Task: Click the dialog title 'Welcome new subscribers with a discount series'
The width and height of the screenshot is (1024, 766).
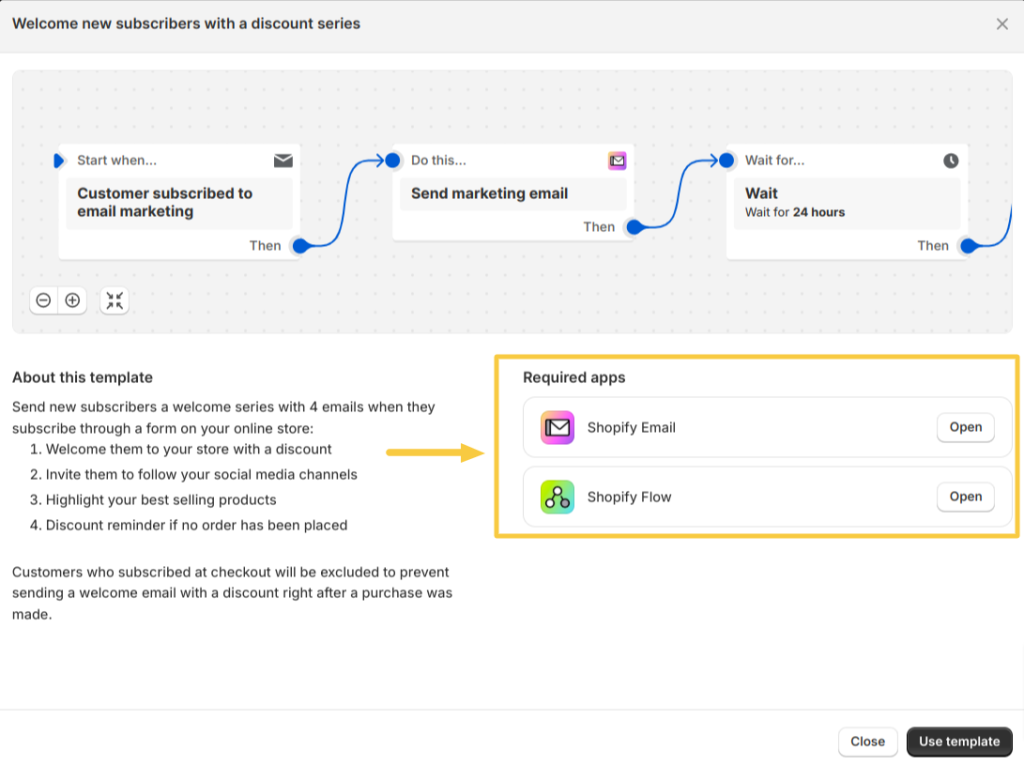Action: 186,24
